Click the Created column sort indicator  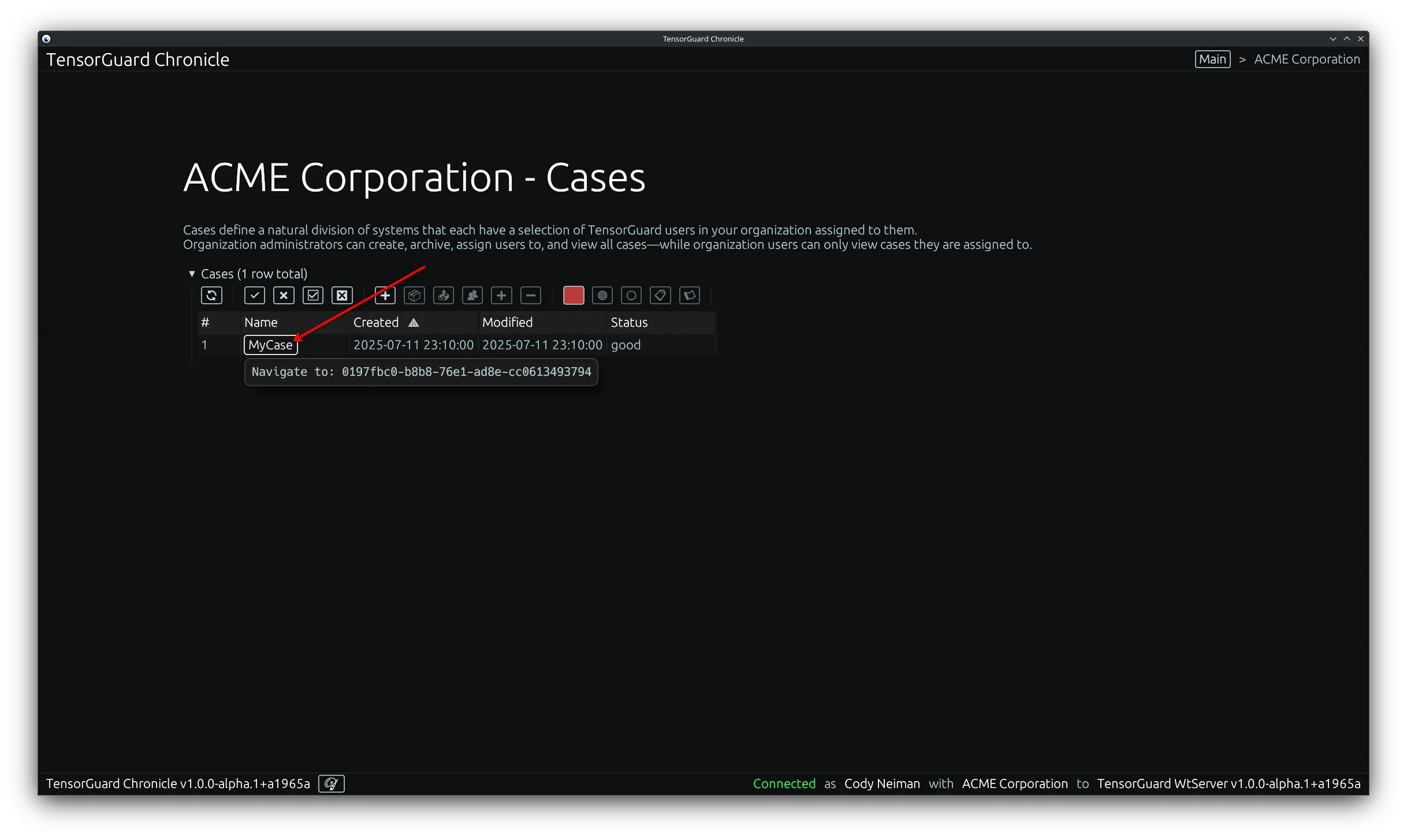(x=413, y=323)
